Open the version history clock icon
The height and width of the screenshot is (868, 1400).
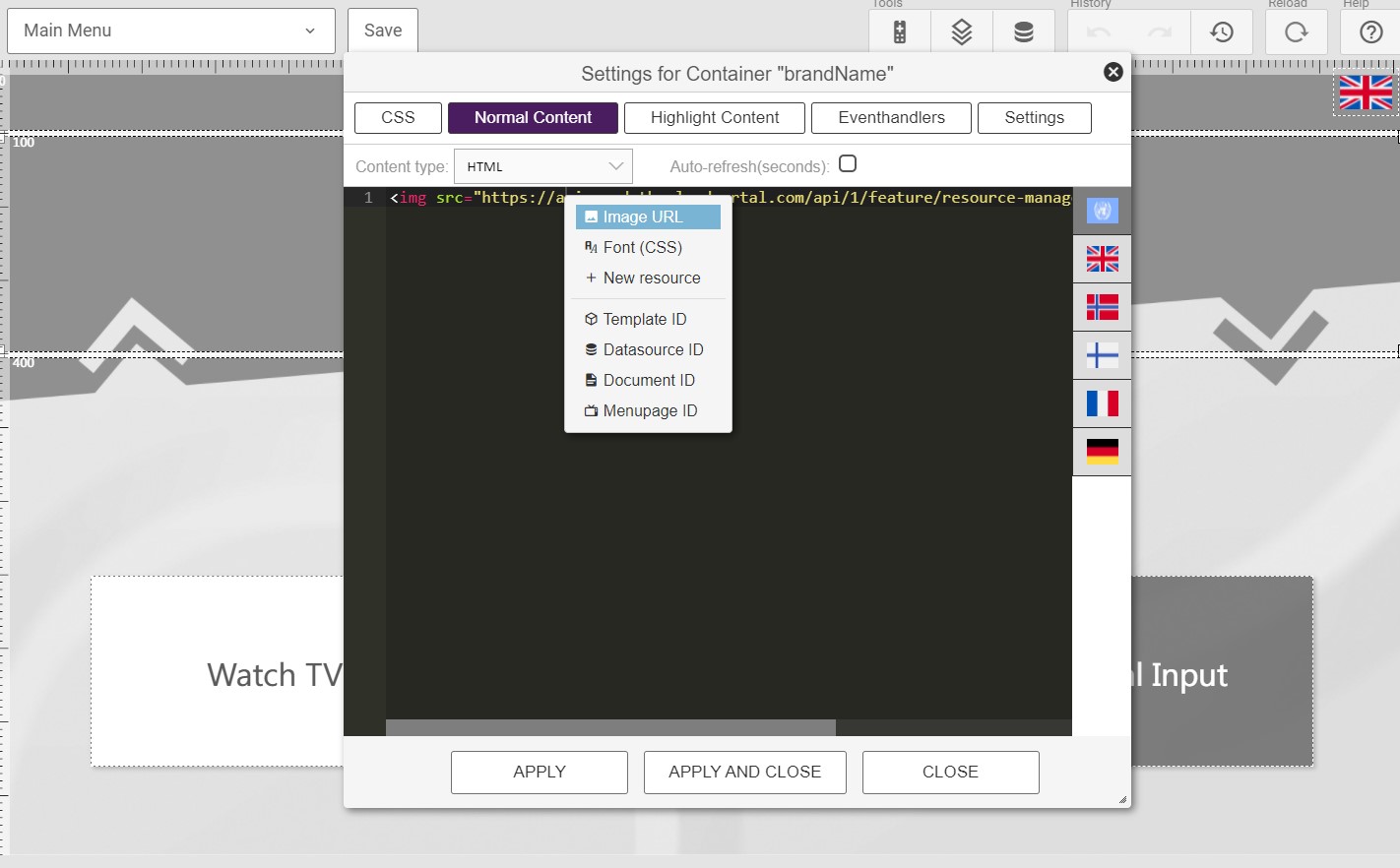(x=1222, y=32)
